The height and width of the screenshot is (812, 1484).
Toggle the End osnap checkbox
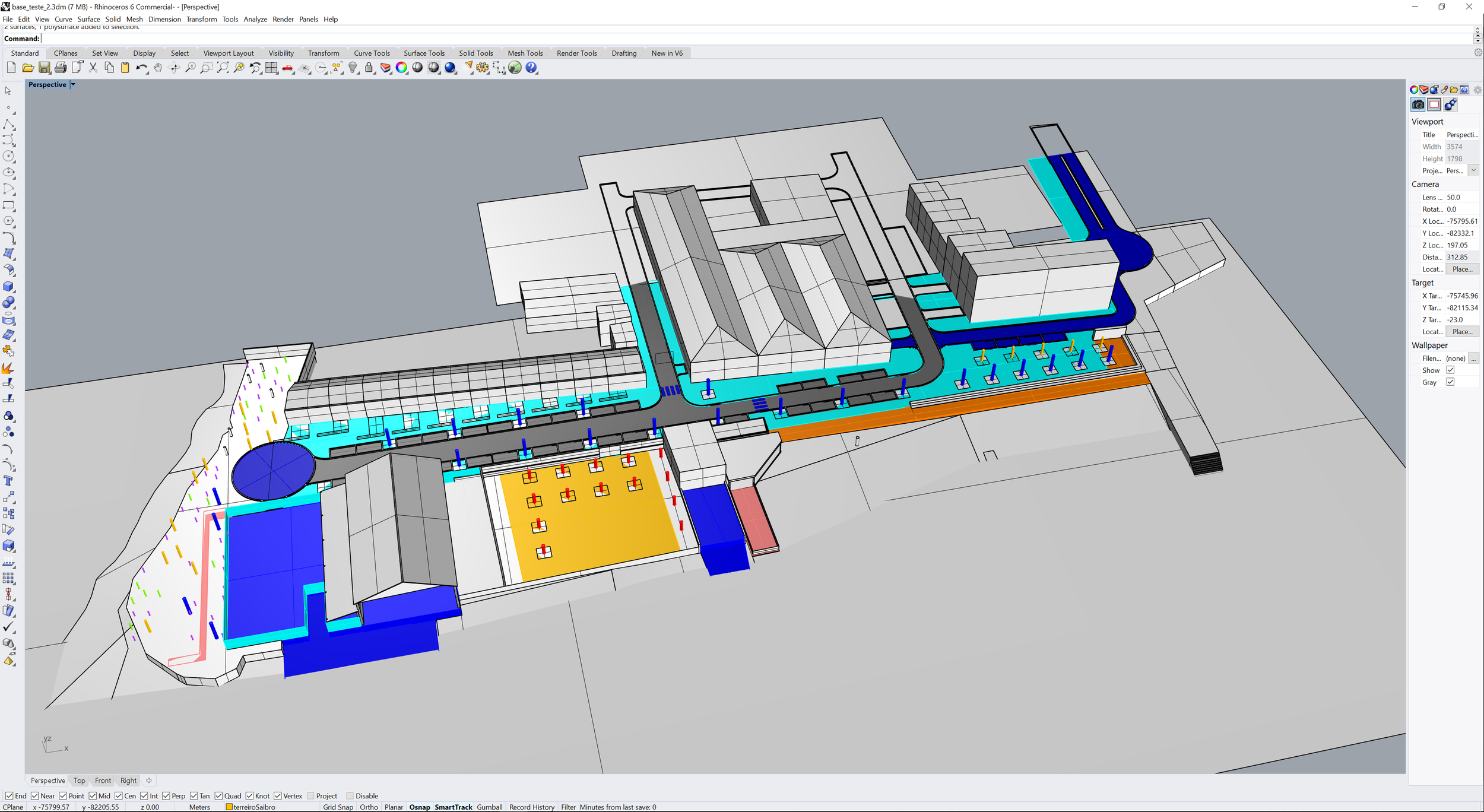click(9, 796)
